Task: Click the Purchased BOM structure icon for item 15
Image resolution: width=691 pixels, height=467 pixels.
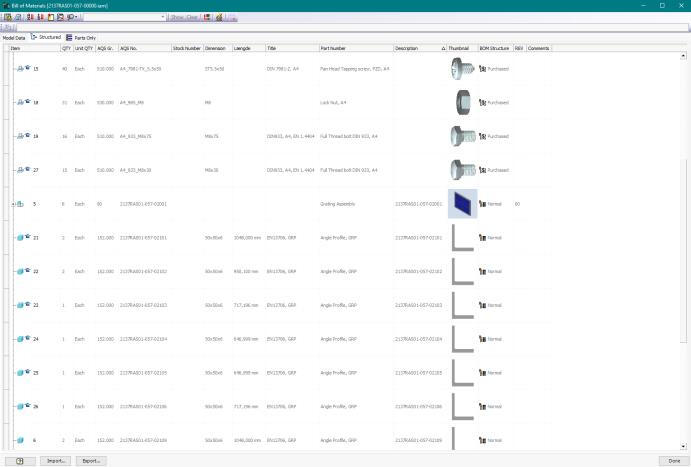Action: point(483,68)
